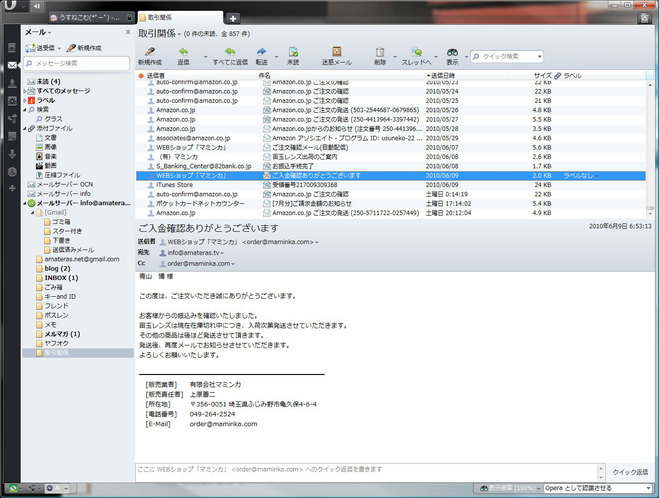Open the Opera main menu logo
The width and height of the screenshot is (659, 498).
click(10, 5)
